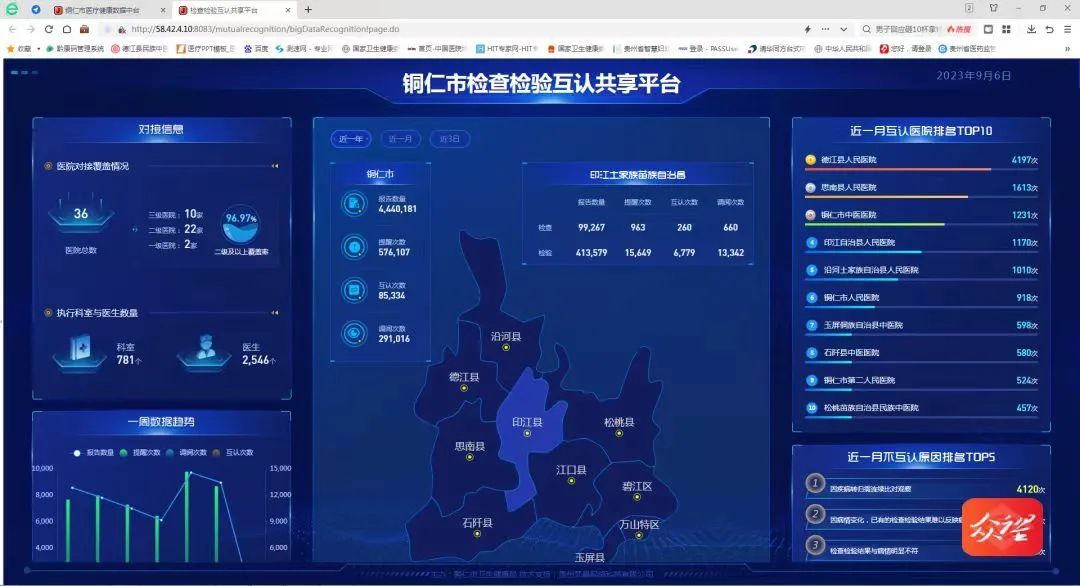The image size is (1080, 586).
Task: Click the 报告数量 report icon
Action: [354, 204]
